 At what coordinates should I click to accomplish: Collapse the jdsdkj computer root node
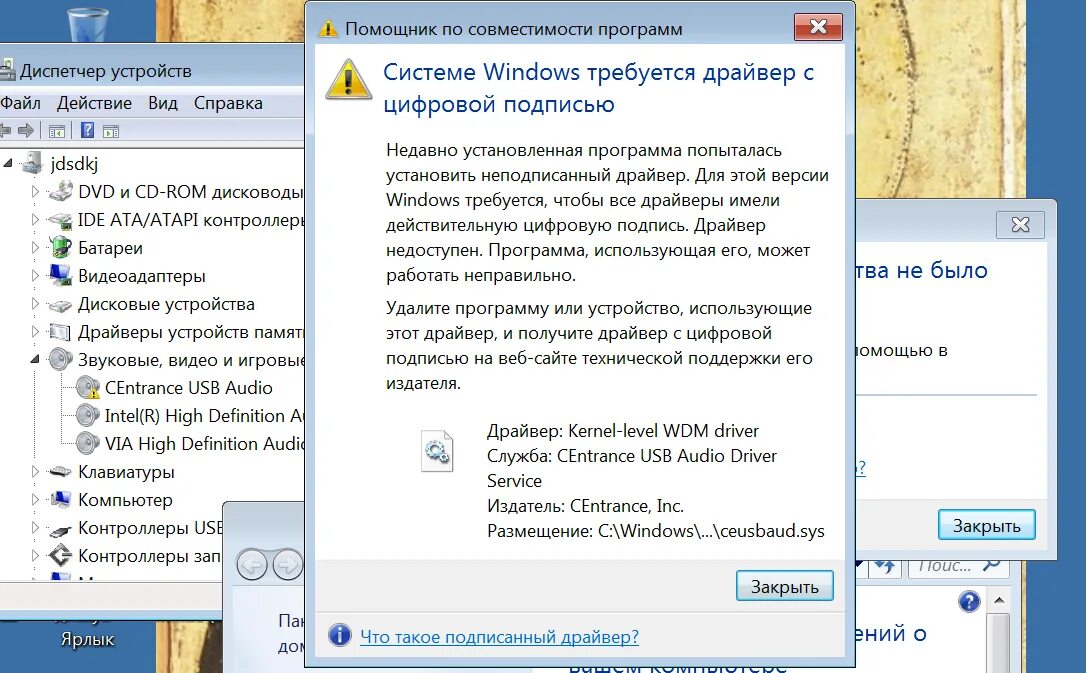click(x=8, y=163)
